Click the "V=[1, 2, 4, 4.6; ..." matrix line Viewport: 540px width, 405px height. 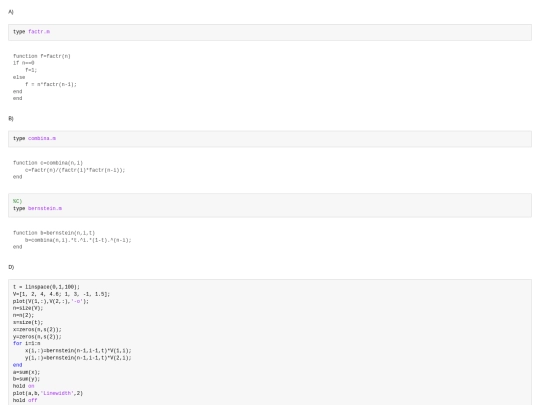(x=62, y=294)
